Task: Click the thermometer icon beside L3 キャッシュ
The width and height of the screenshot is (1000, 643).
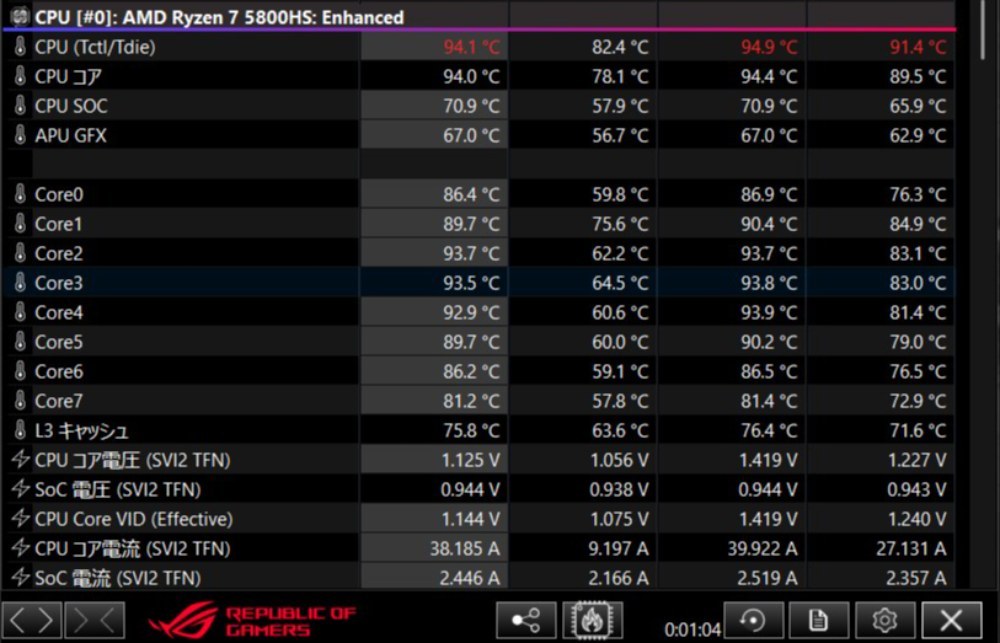Action: click(x=20, y=431)
